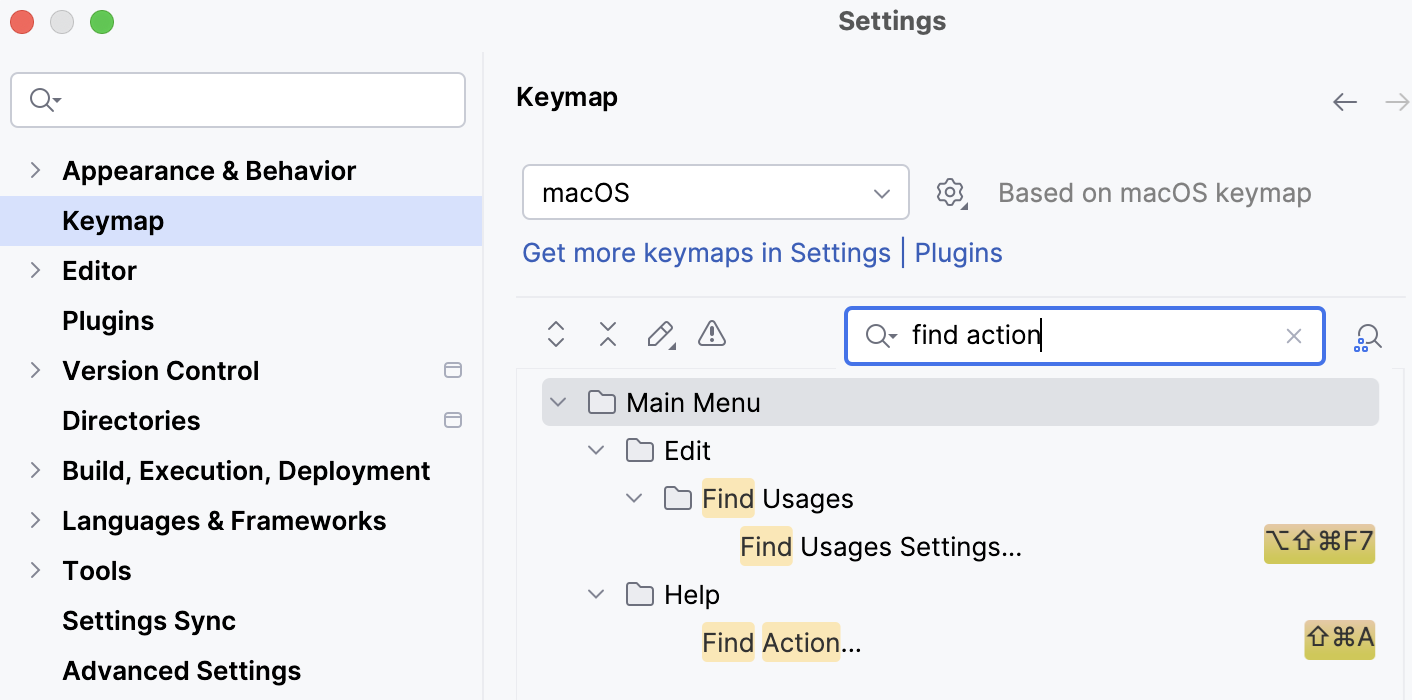
Task: Show keymap conflicts via warning triangle icon
Action: 711,334
